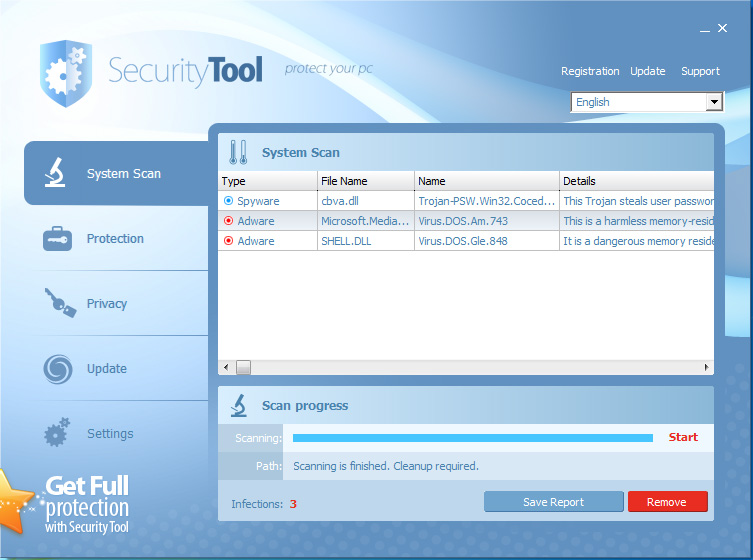Click the scrollbar left arrow in results list
The image size is (753, 560).
[x=226, y=367]
